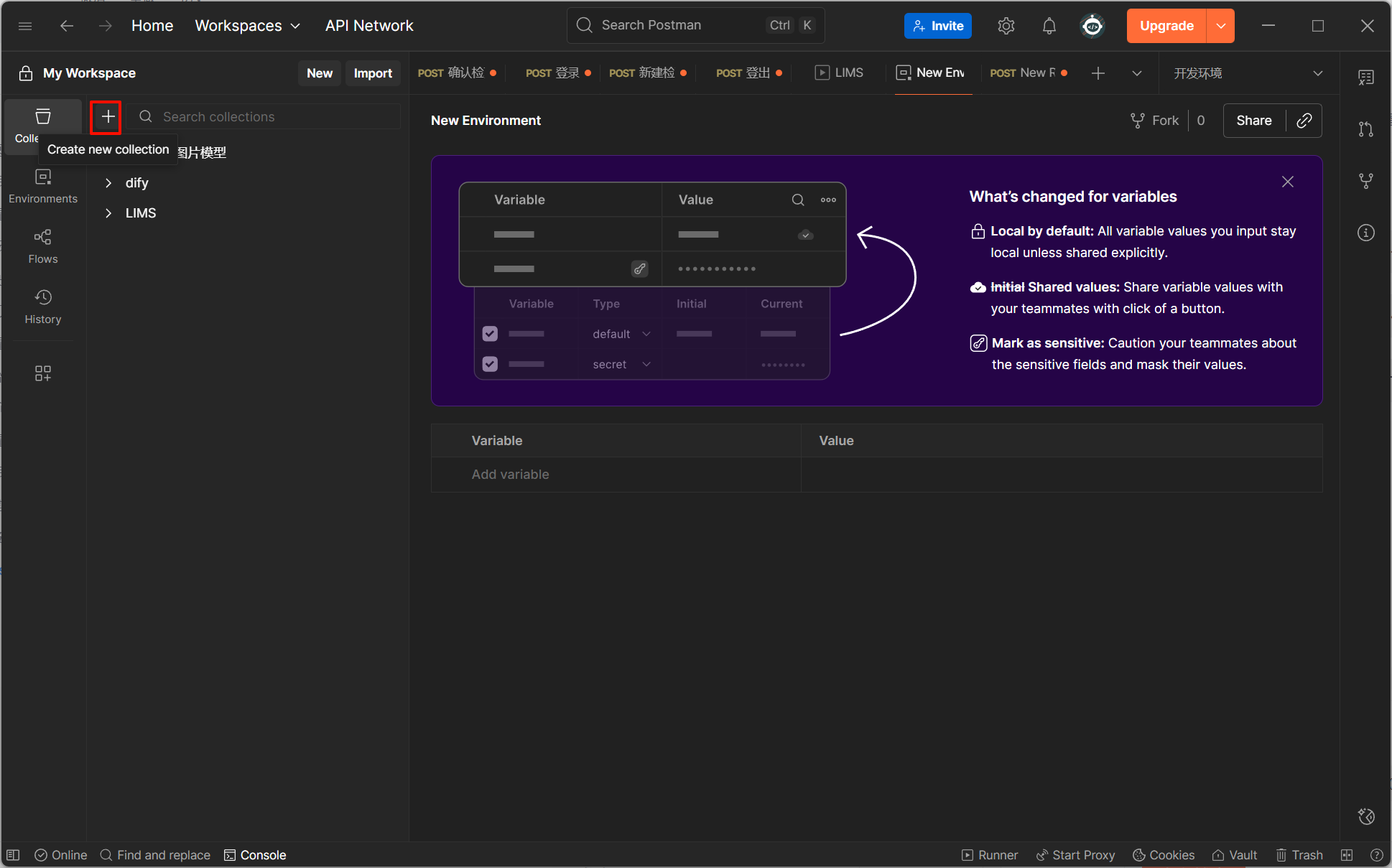Image resolution: width=1392 pixels, height=868 pixels.
Task: Open the settings gear icon
Action: pyautogui.click(x=1006, y=27)
